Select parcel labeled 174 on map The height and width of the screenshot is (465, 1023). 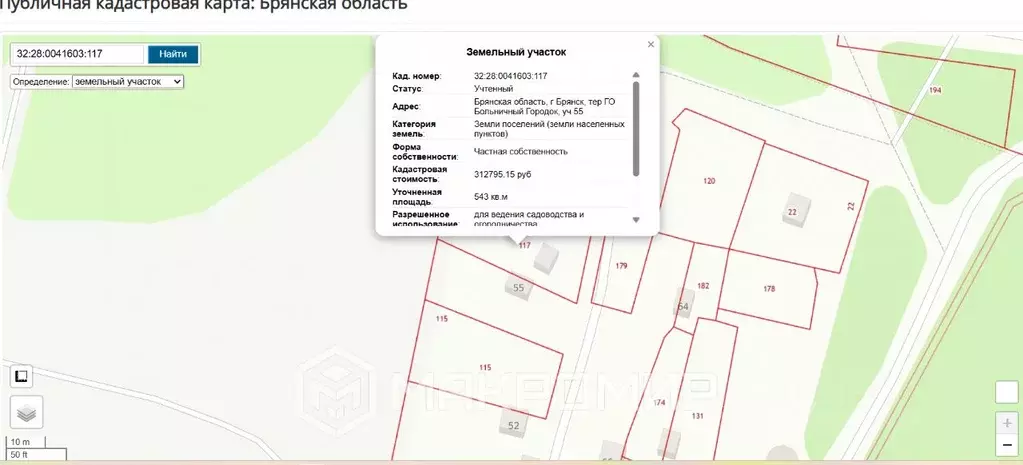pyautogui.click(x=659, y=402)
